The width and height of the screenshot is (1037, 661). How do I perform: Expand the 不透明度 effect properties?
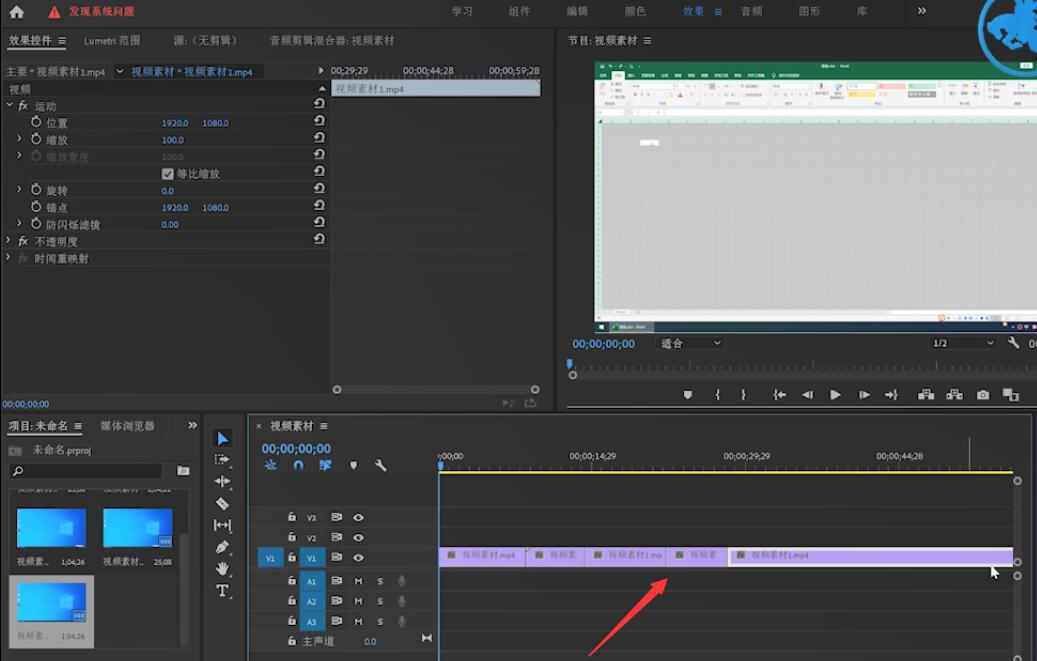(8, 241)
